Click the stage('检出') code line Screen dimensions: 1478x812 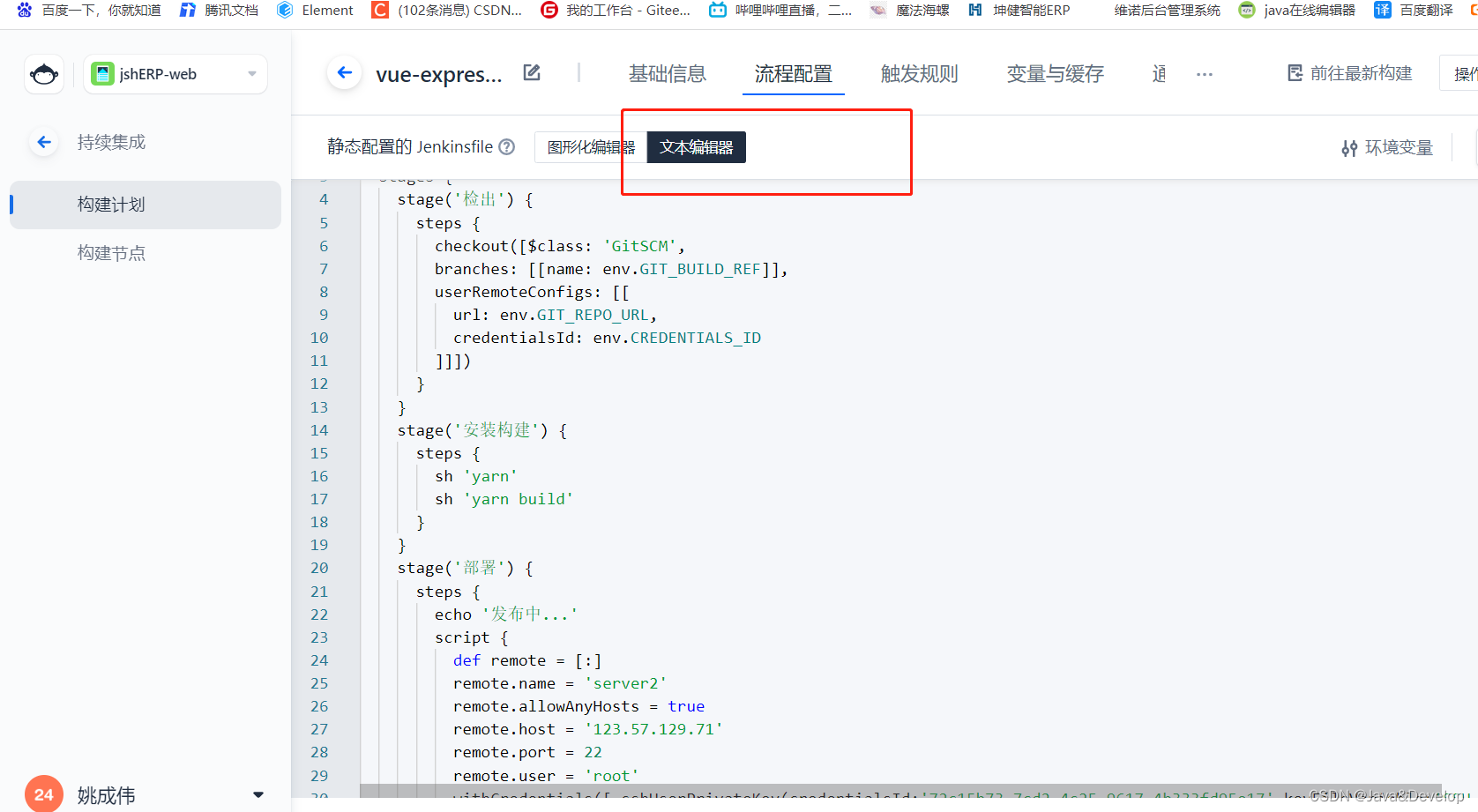tap(465, 200)
